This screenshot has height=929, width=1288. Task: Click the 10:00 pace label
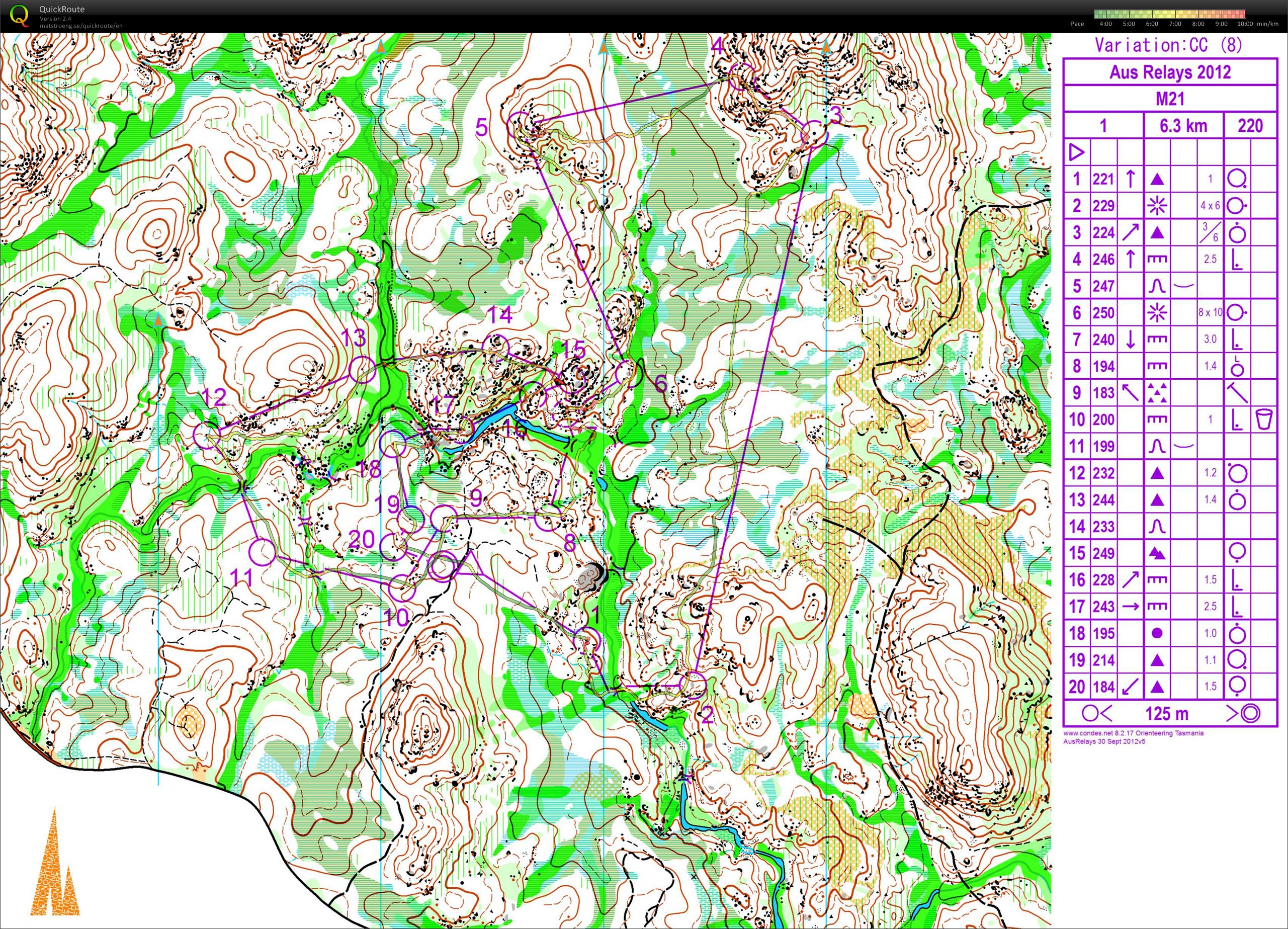1244,24
